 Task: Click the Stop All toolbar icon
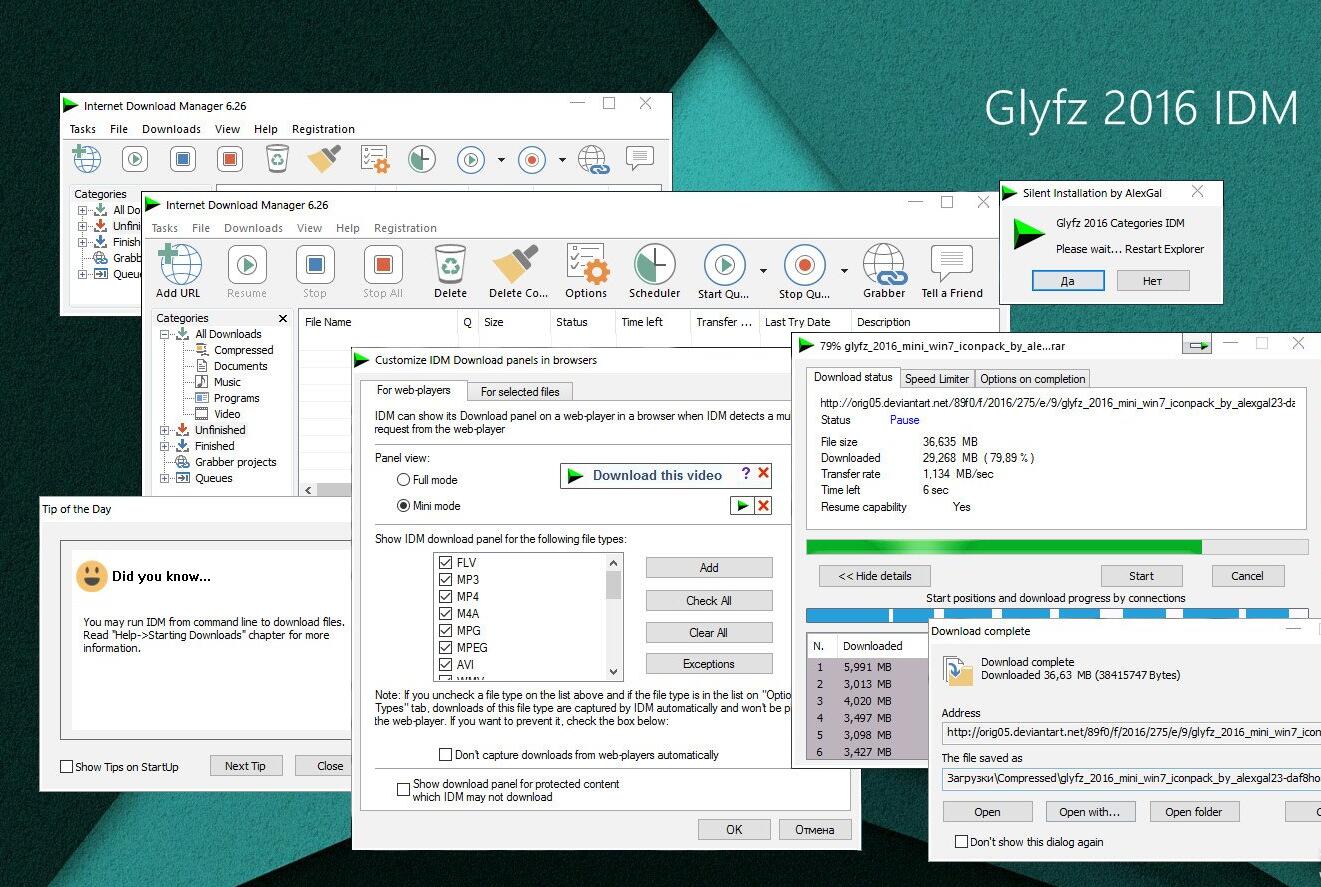[x=383, y=265]
